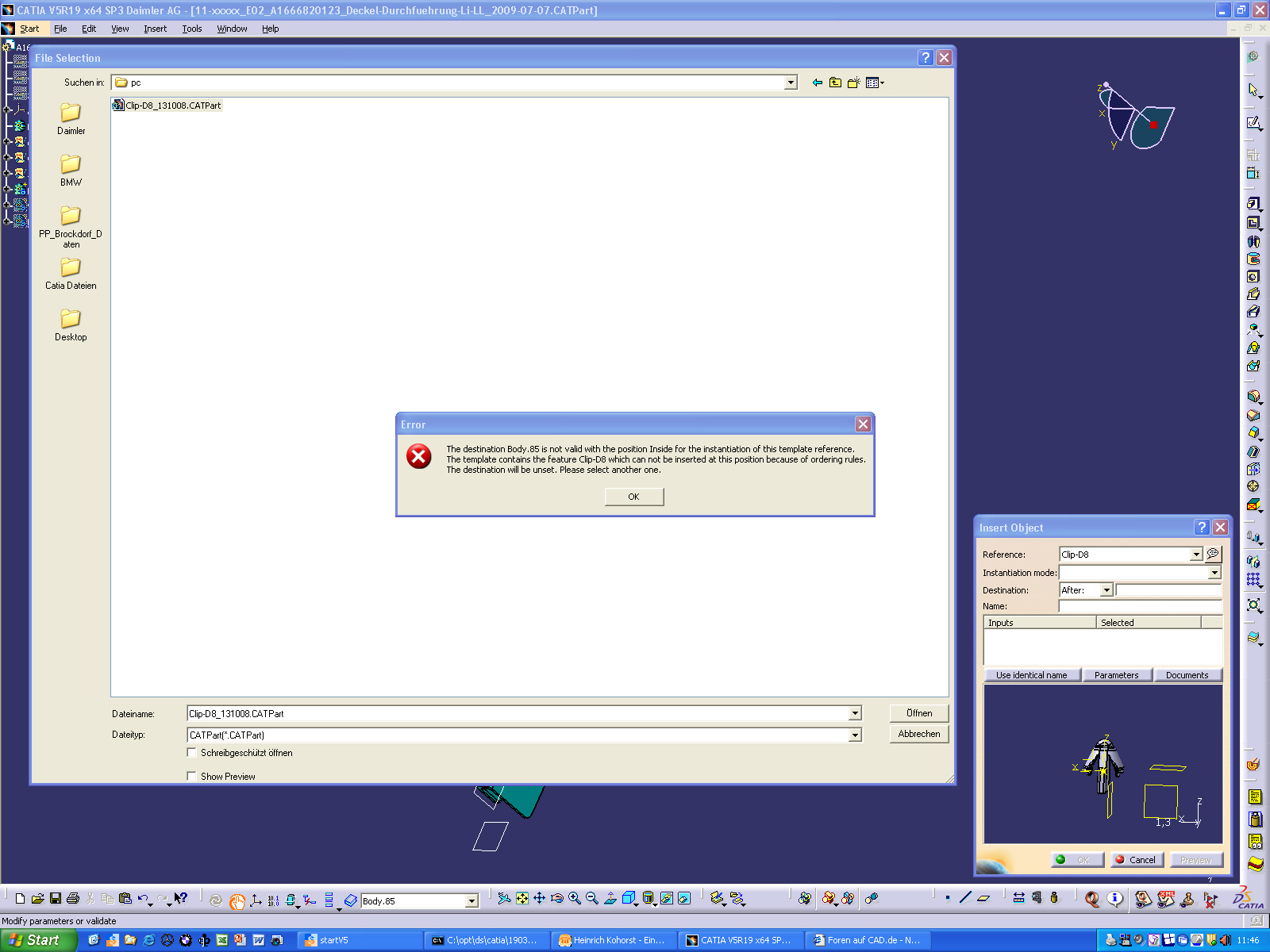The width and height of the screenshot is (1270, 952).
Task: Open the Catia Dateien folder shortcut
Action: 71,274
